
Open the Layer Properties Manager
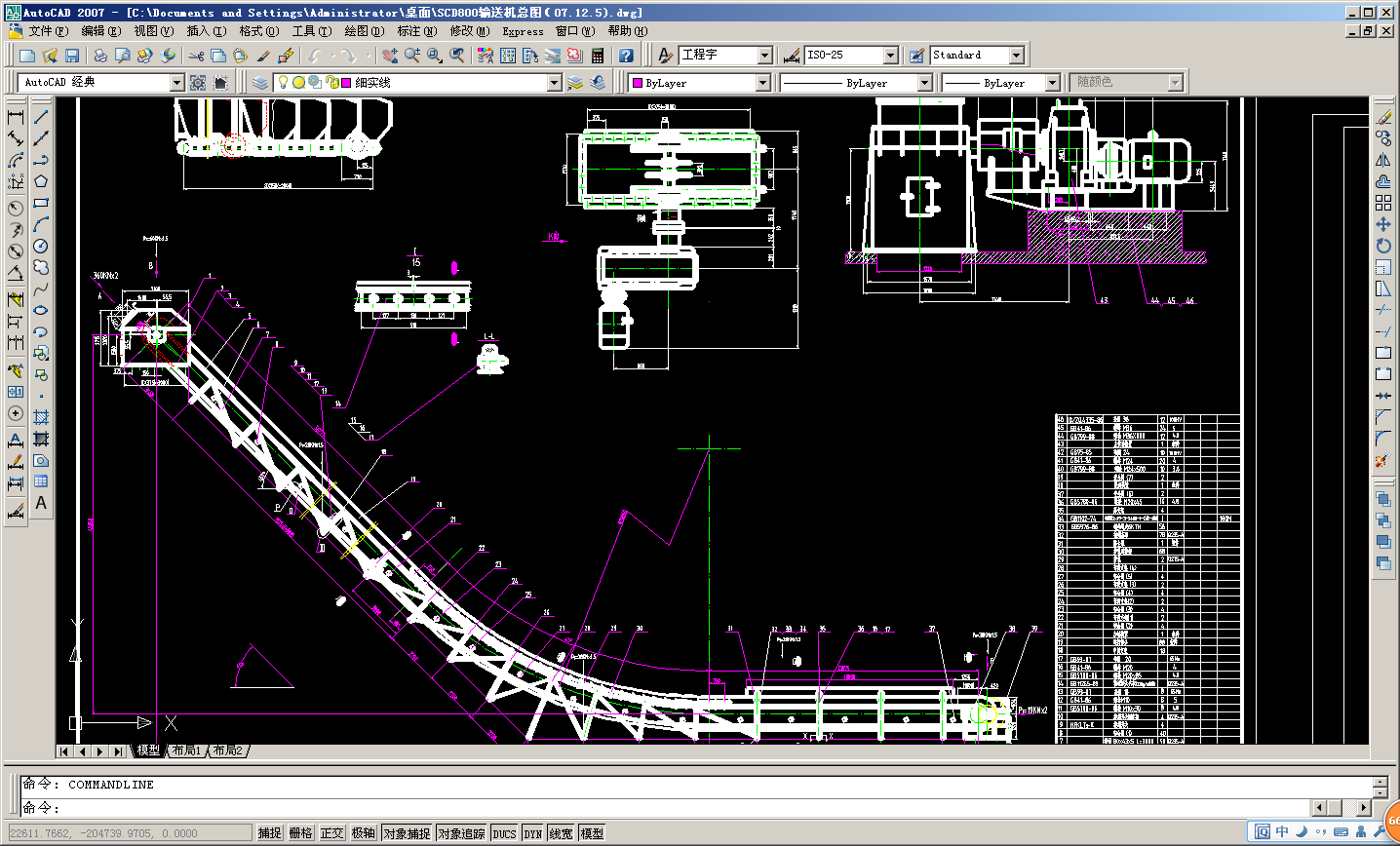(260, 83)
